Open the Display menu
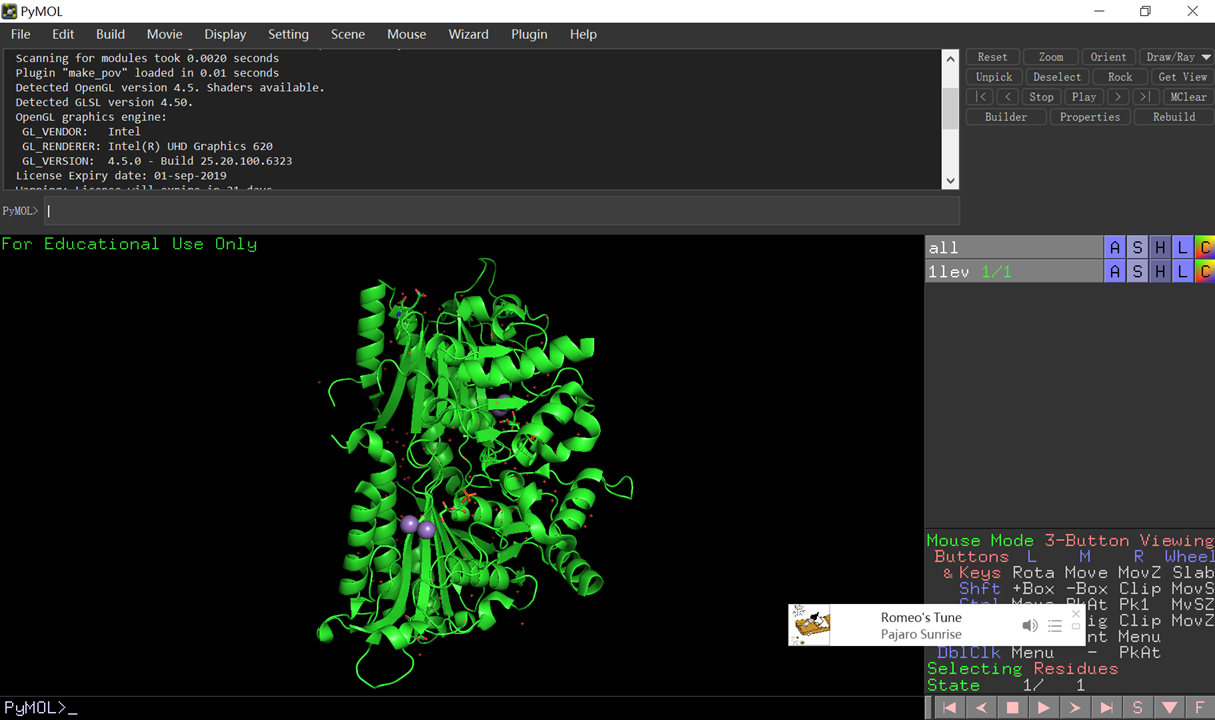Image resolution: width=1215 pixels, height=720 pixels. tap(225, 34)
